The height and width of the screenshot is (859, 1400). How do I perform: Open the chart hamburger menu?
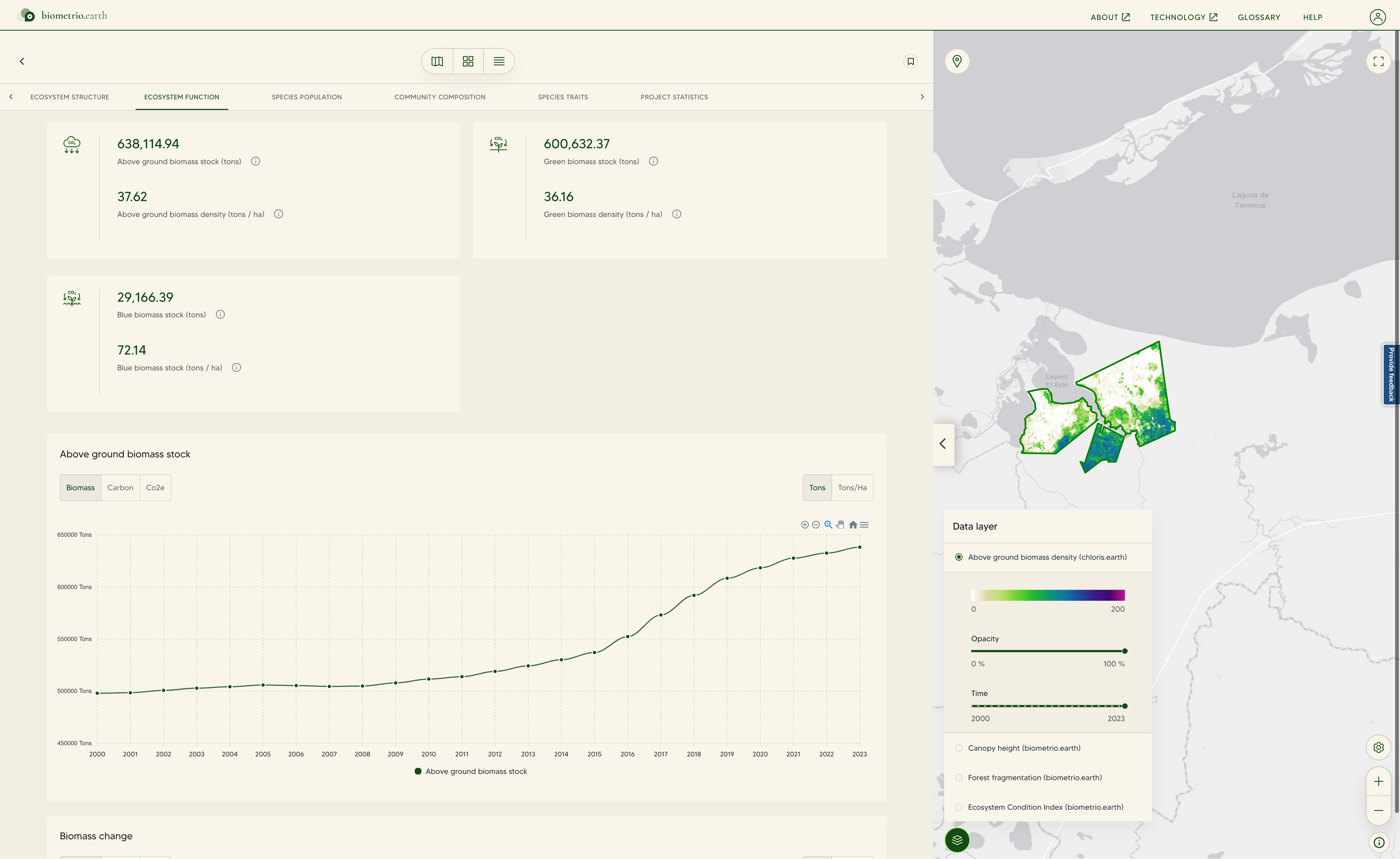coord(864,525)
